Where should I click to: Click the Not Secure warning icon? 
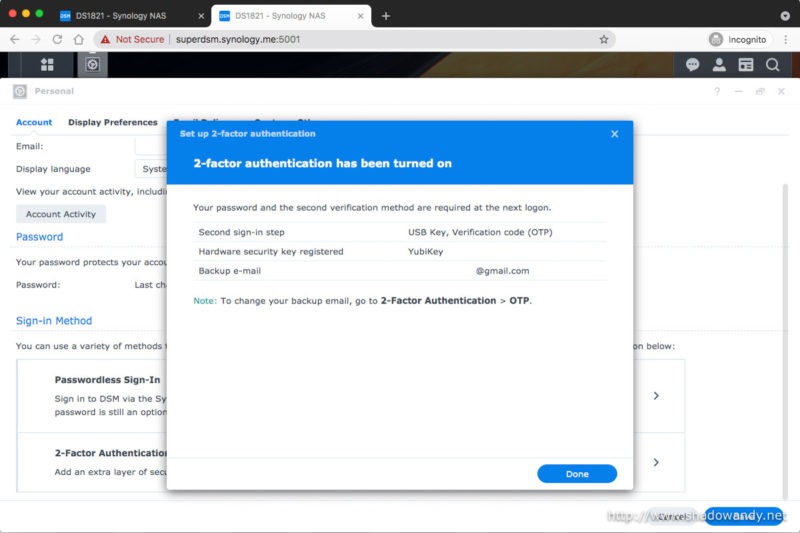click(x=105, y=39)
